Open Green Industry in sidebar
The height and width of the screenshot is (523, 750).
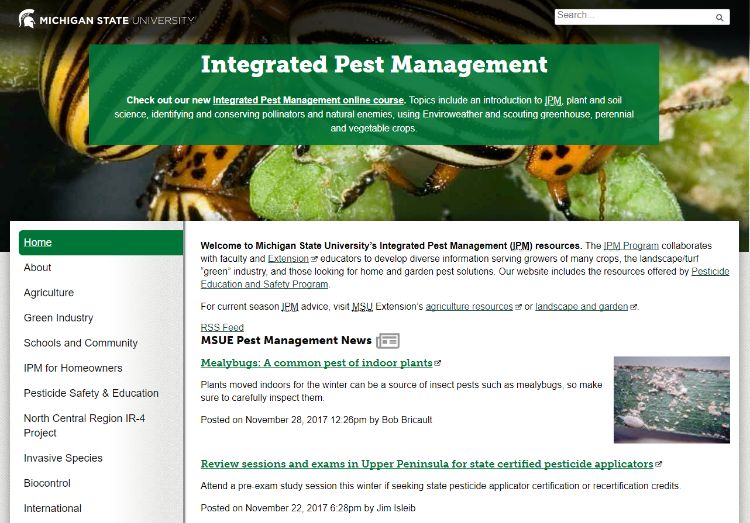click(x=58, y=318)
